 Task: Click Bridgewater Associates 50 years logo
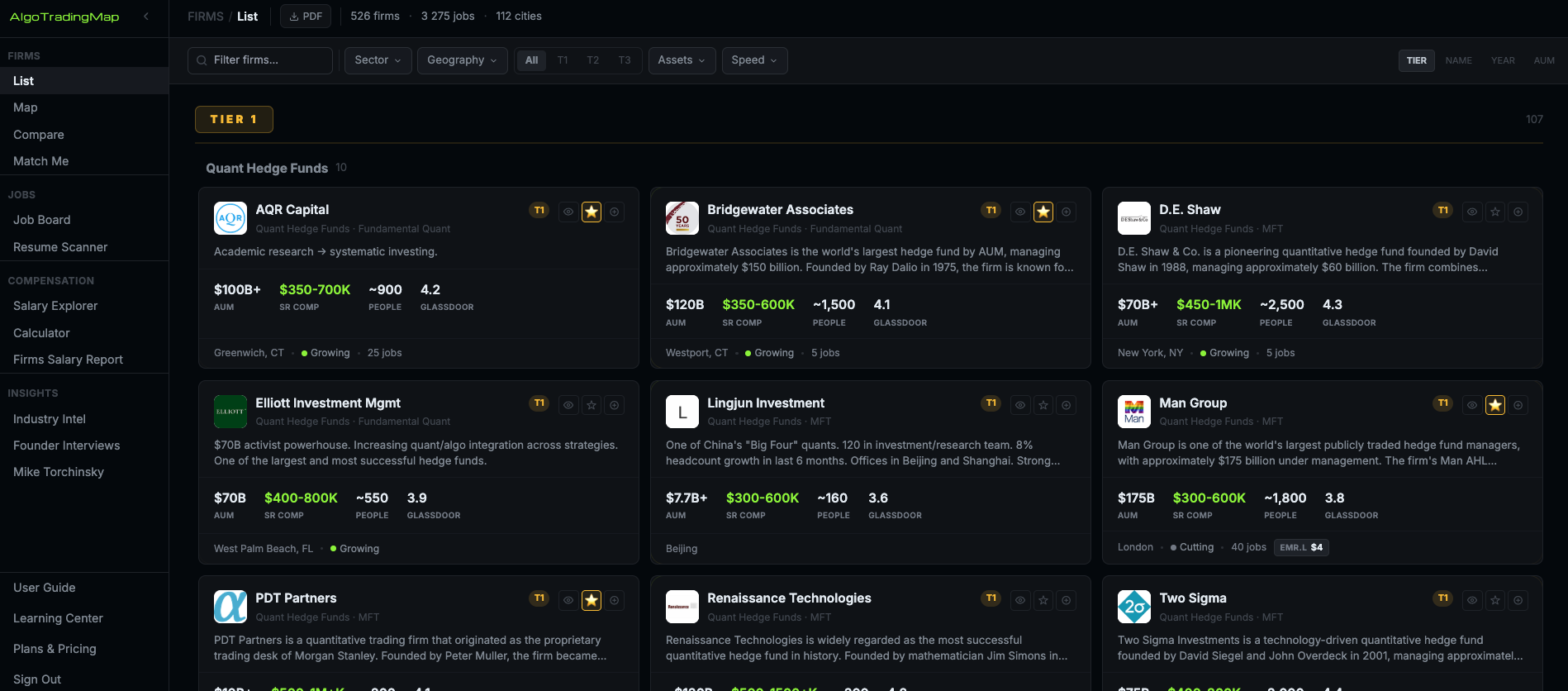pyautogui.click(x=682, y=218)
